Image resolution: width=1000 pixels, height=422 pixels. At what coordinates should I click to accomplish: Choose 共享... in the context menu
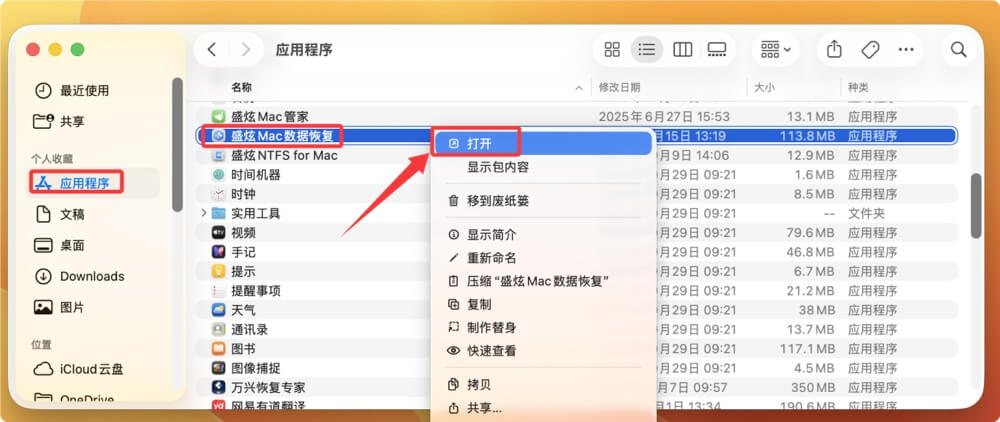coord(541,407)
